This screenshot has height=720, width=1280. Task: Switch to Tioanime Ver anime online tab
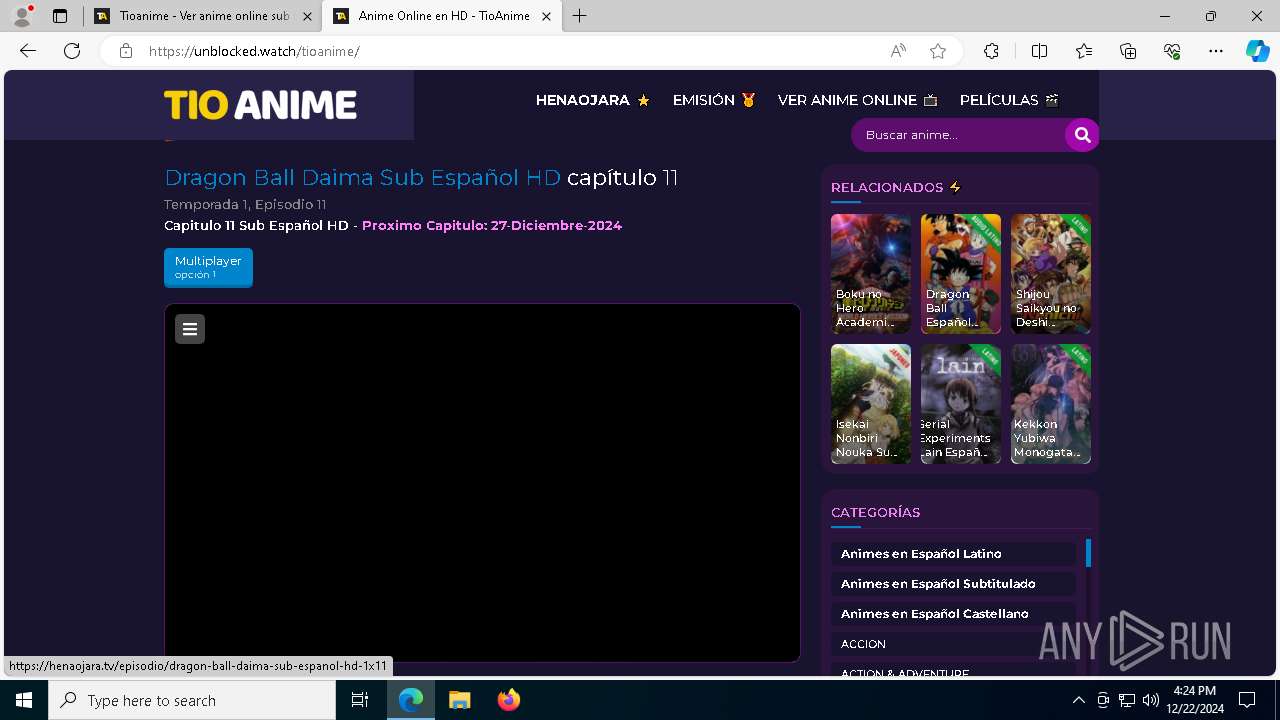point(203,16)
